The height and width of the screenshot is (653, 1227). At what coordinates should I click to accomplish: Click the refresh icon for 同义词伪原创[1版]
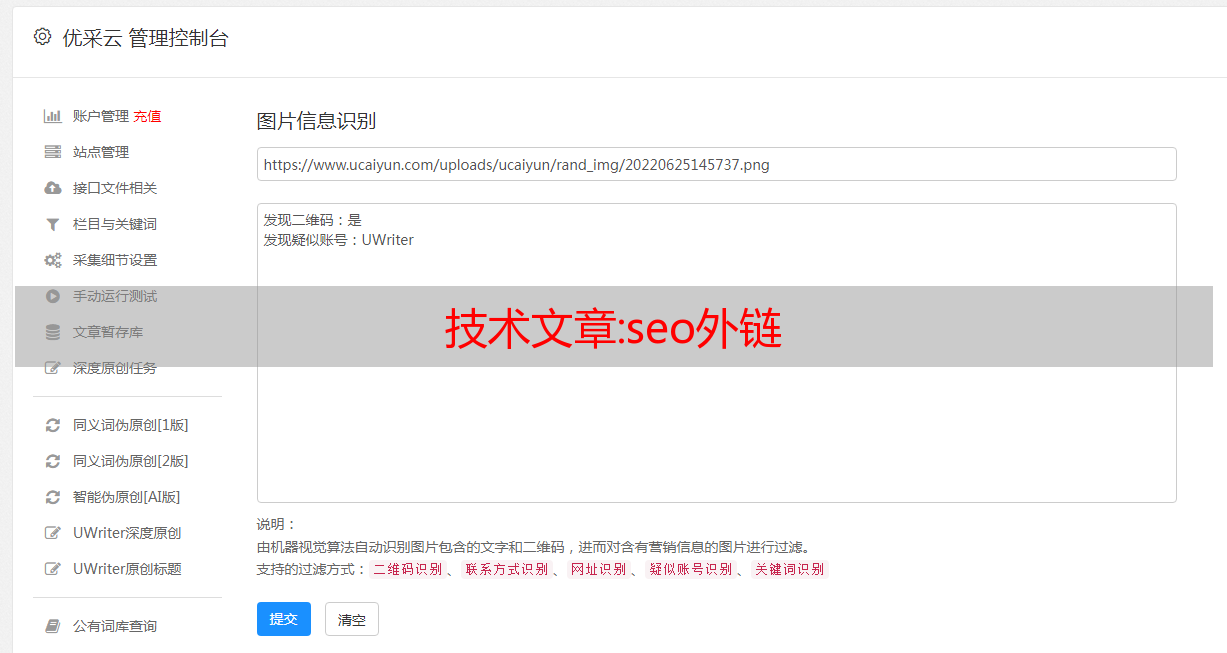tap(53, 425)
